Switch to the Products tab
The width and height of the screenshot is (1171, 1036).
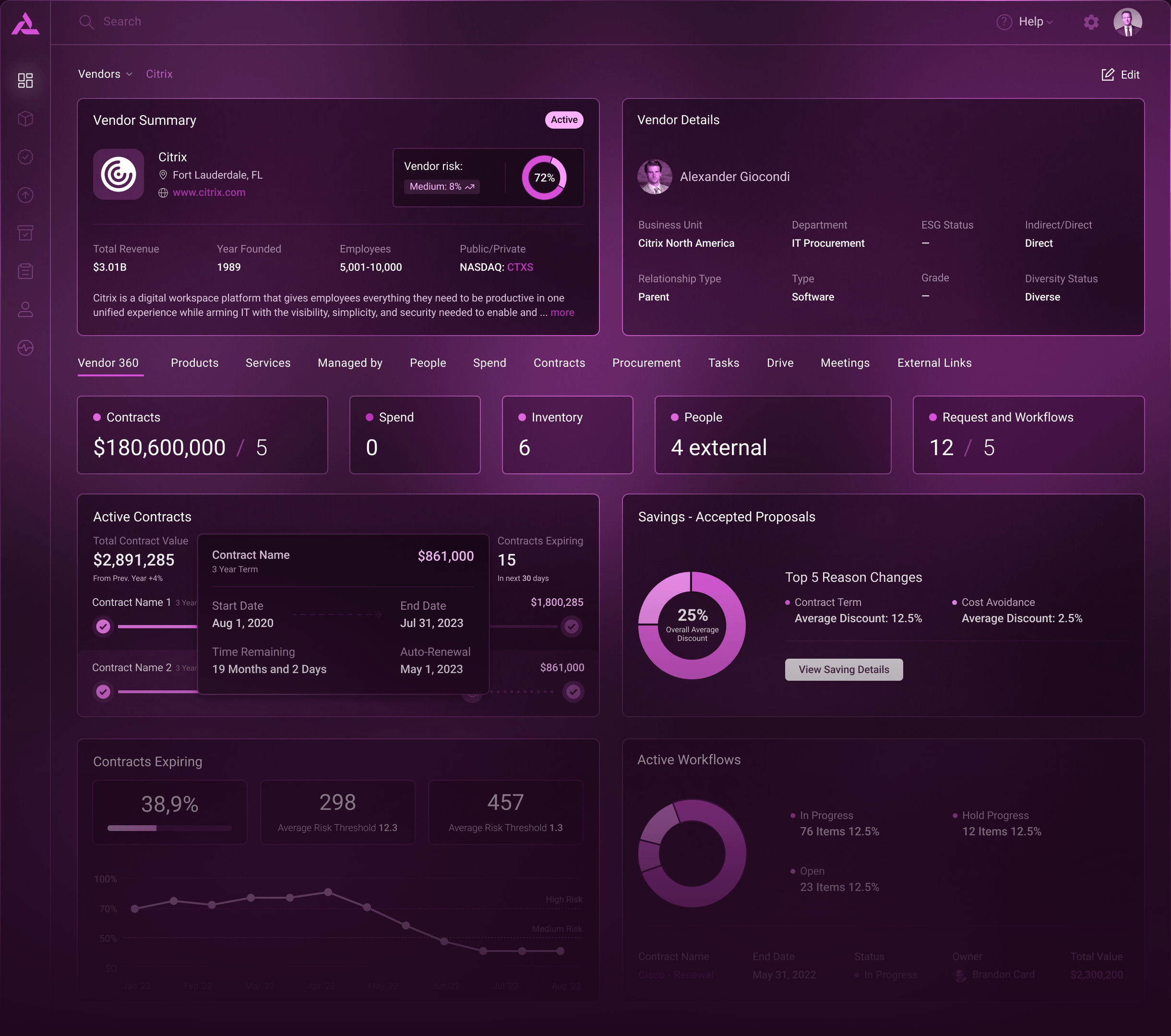click(x=195, y=363)
